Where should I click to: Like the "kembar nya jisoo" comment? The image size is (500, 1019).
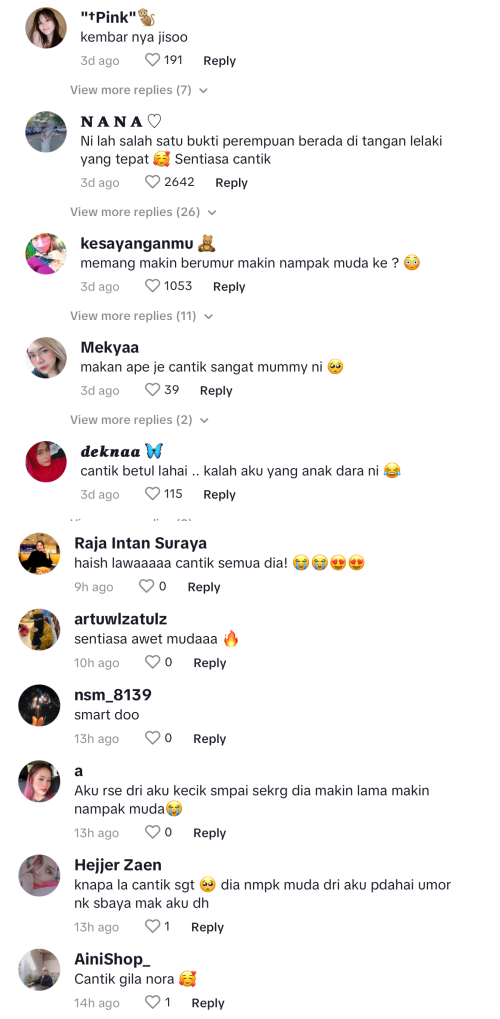pos(152,60)
